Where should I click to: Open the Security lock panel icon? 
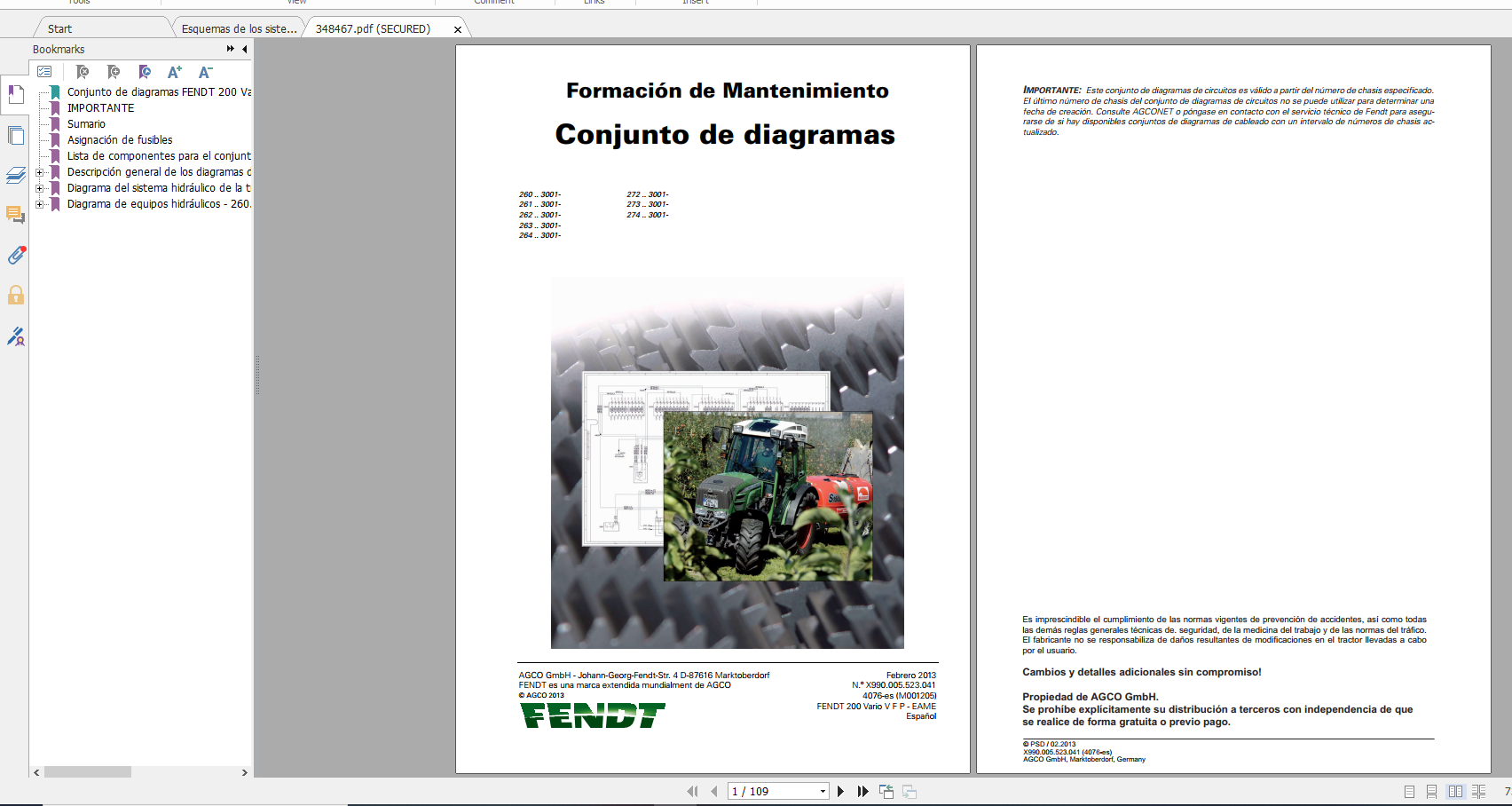coord(15,295)
